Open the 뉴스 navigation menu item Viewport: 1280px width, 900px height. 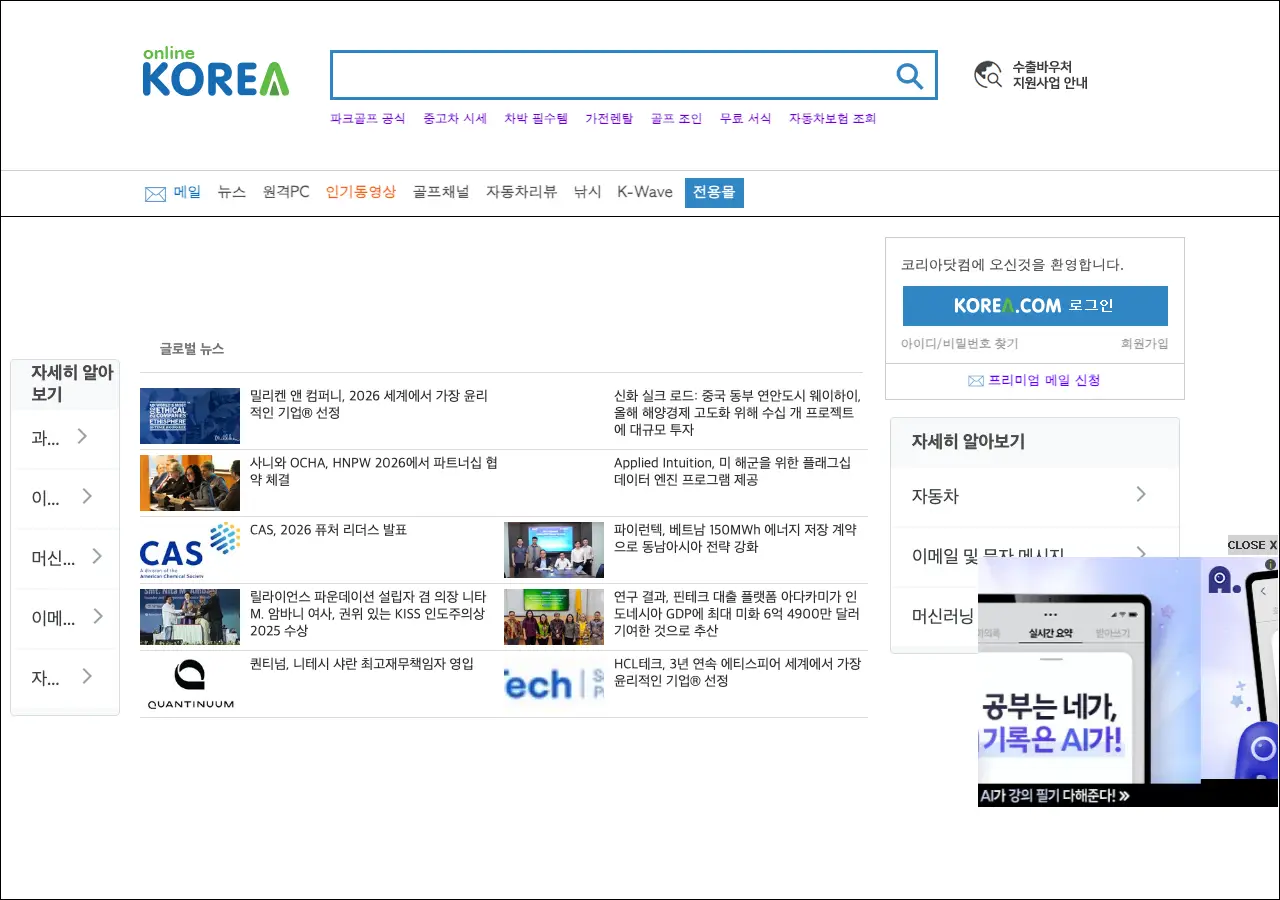pos(231,192)
